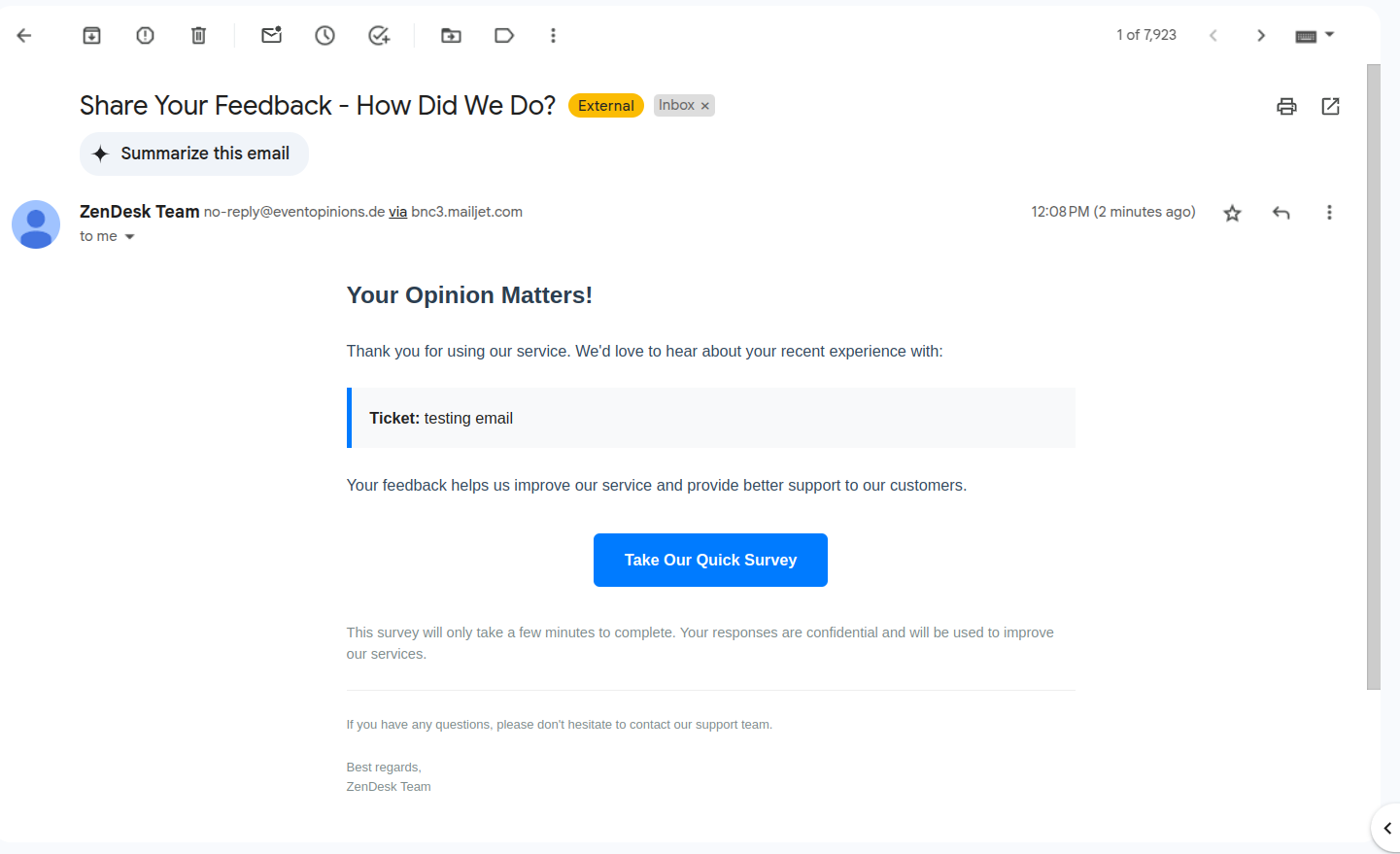Open the Labels menu
Screen dimensions: 1400x854
[x=504, y=36]
